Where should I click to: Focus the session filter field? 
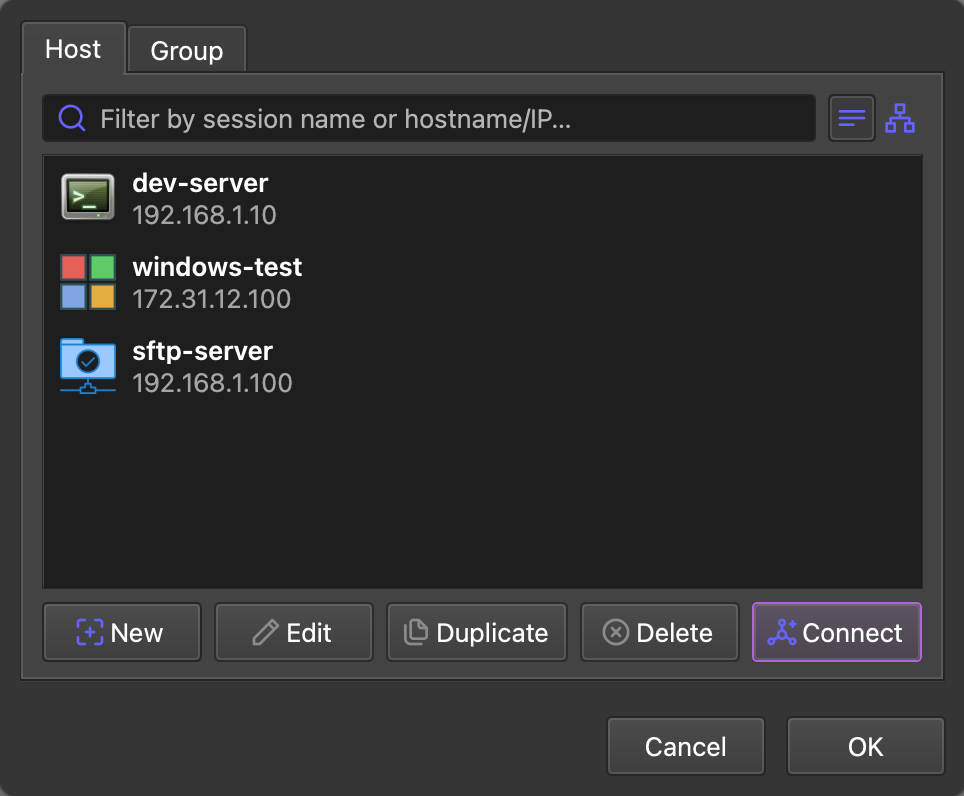pos(429,118)
